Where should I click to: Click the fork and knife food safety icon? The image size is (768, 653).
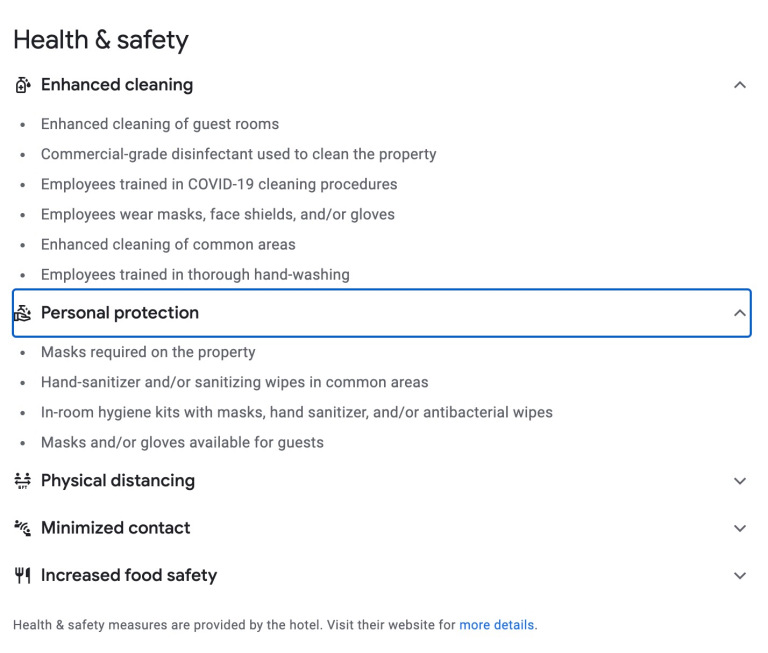click(x=22, y=576)
